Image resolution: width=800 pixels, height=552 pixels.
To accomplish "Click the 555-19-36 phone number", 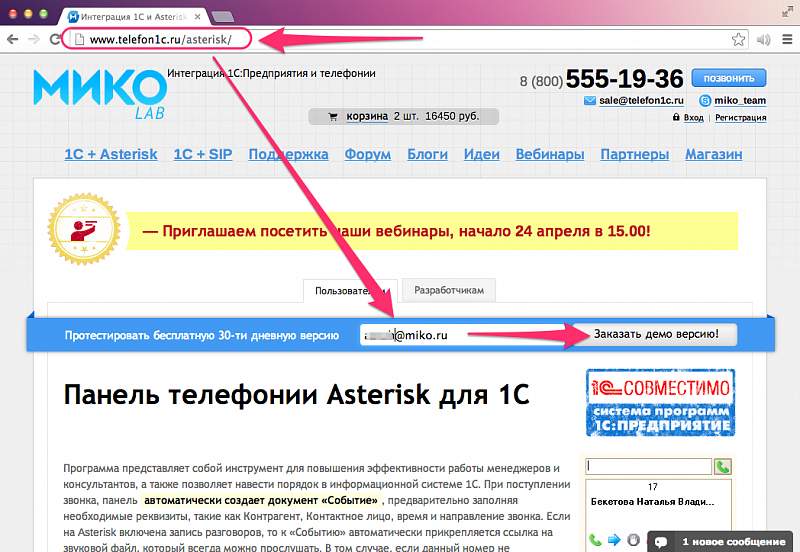I will coord(624,79).
